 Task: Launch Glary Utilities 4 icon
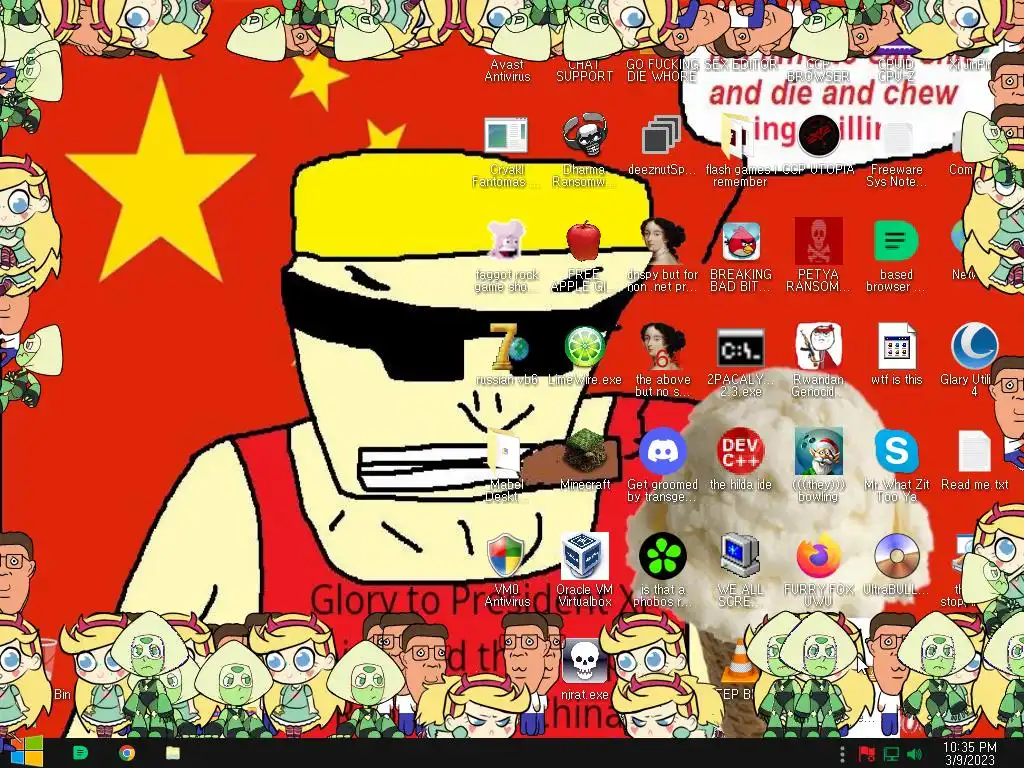click(974, 346)
